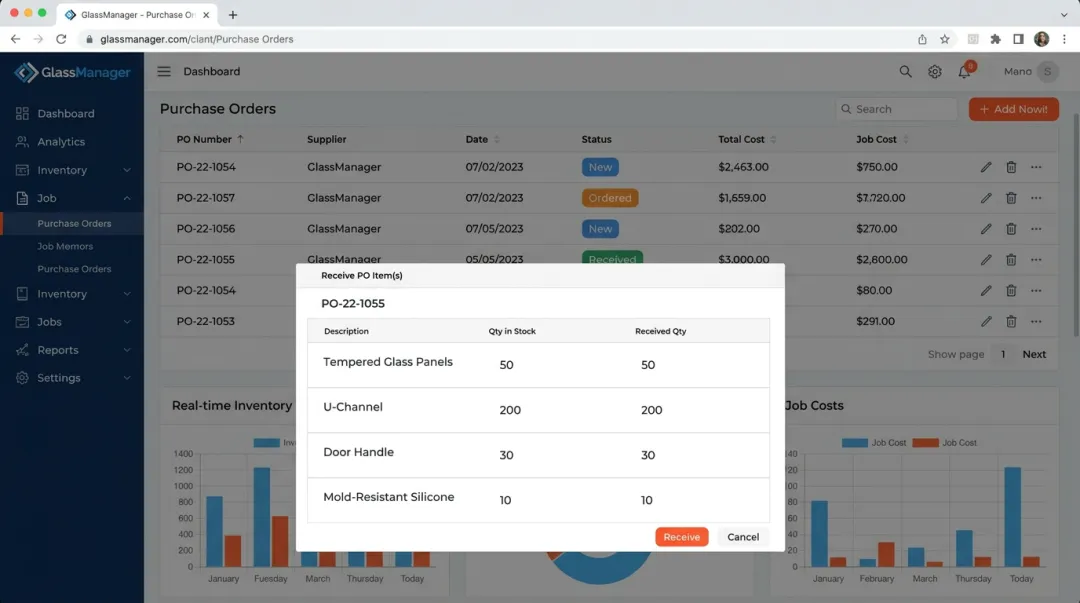Delete the $80.00 job cost row
This screenshot has height=603, width=1080.
point(1011,291)
